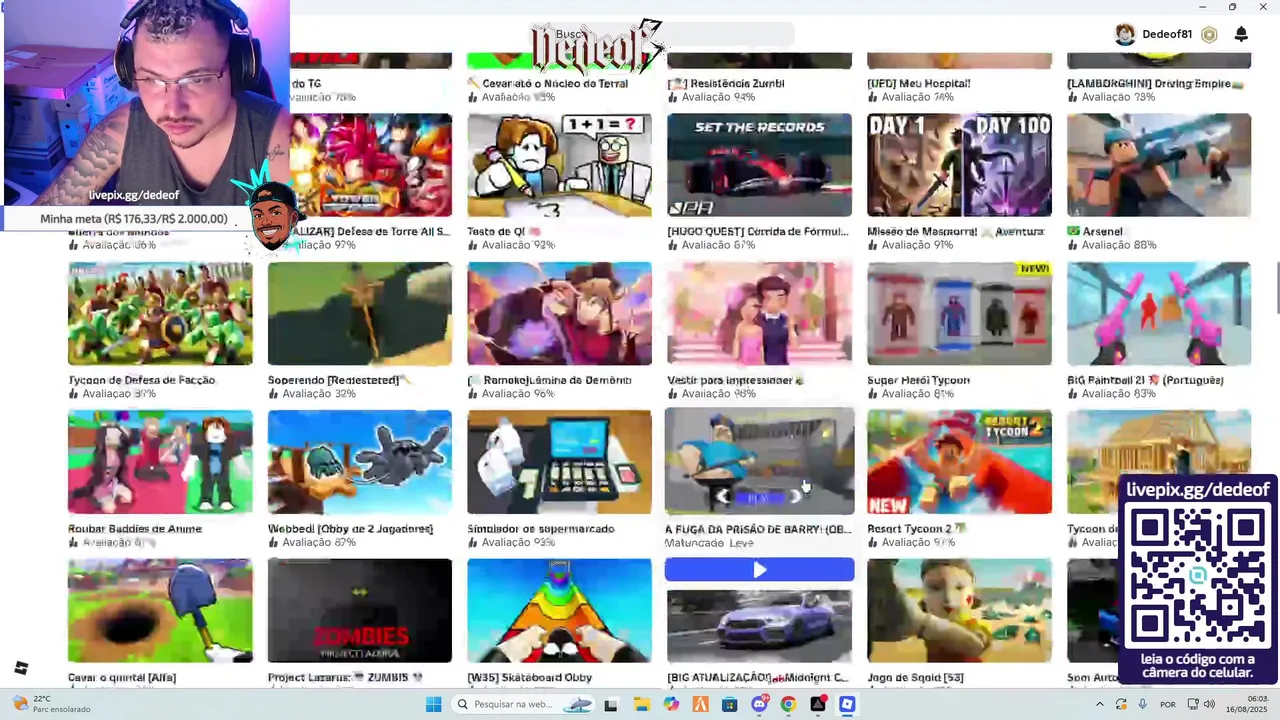Open the orange A app on taskbar
This screenshot has width=1280, height=720.
(701, 704)
